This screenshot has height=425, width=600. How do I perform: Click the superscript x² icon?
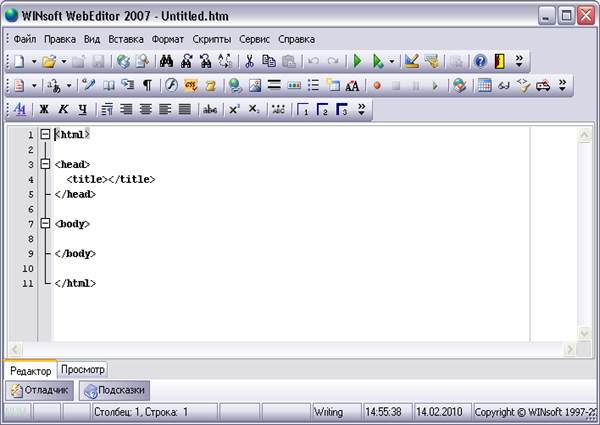[x=234, y=109]
